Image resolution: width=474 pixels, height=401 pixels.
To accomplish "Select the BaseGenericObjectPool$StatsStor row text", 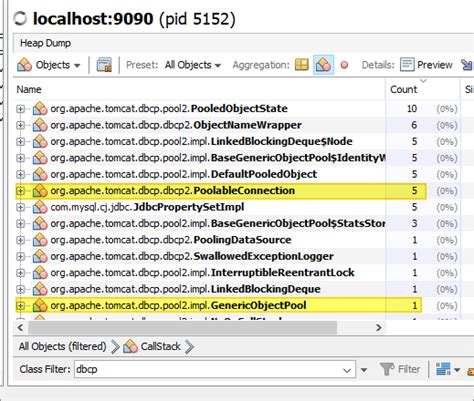I will [x=218, y=224].
